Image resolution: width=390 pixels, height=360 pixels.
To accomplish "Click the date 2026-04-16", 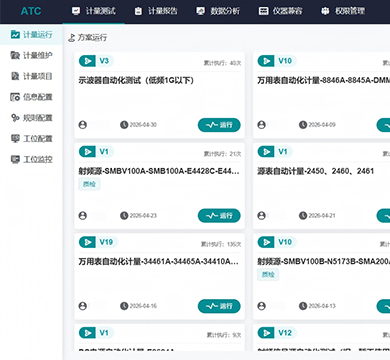I will coord(143,306).
